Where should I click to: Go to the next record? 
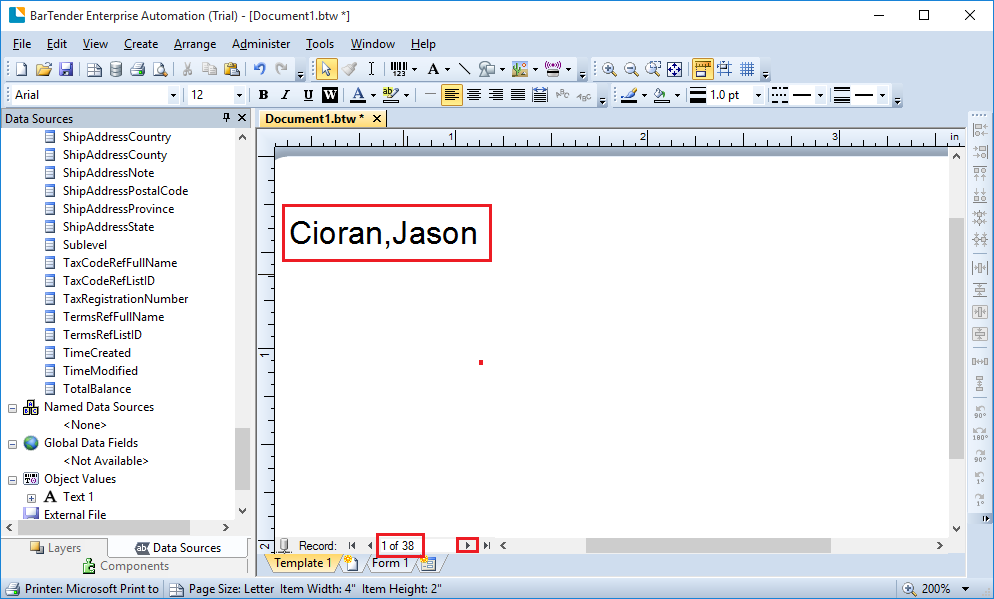[467, 545]
